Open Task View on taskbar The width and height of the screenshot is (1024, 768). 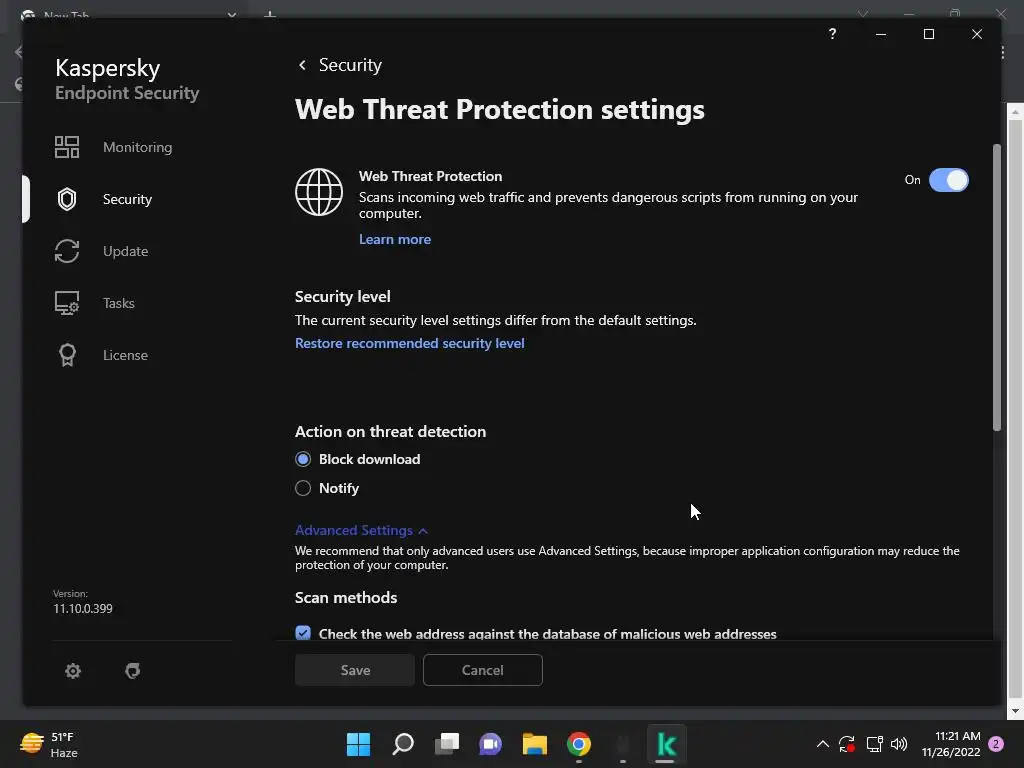coord(447,744)
